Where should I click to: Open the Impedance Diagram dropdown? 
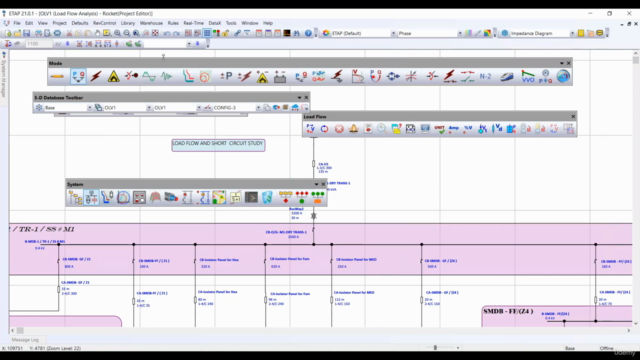tap(542, 33)
